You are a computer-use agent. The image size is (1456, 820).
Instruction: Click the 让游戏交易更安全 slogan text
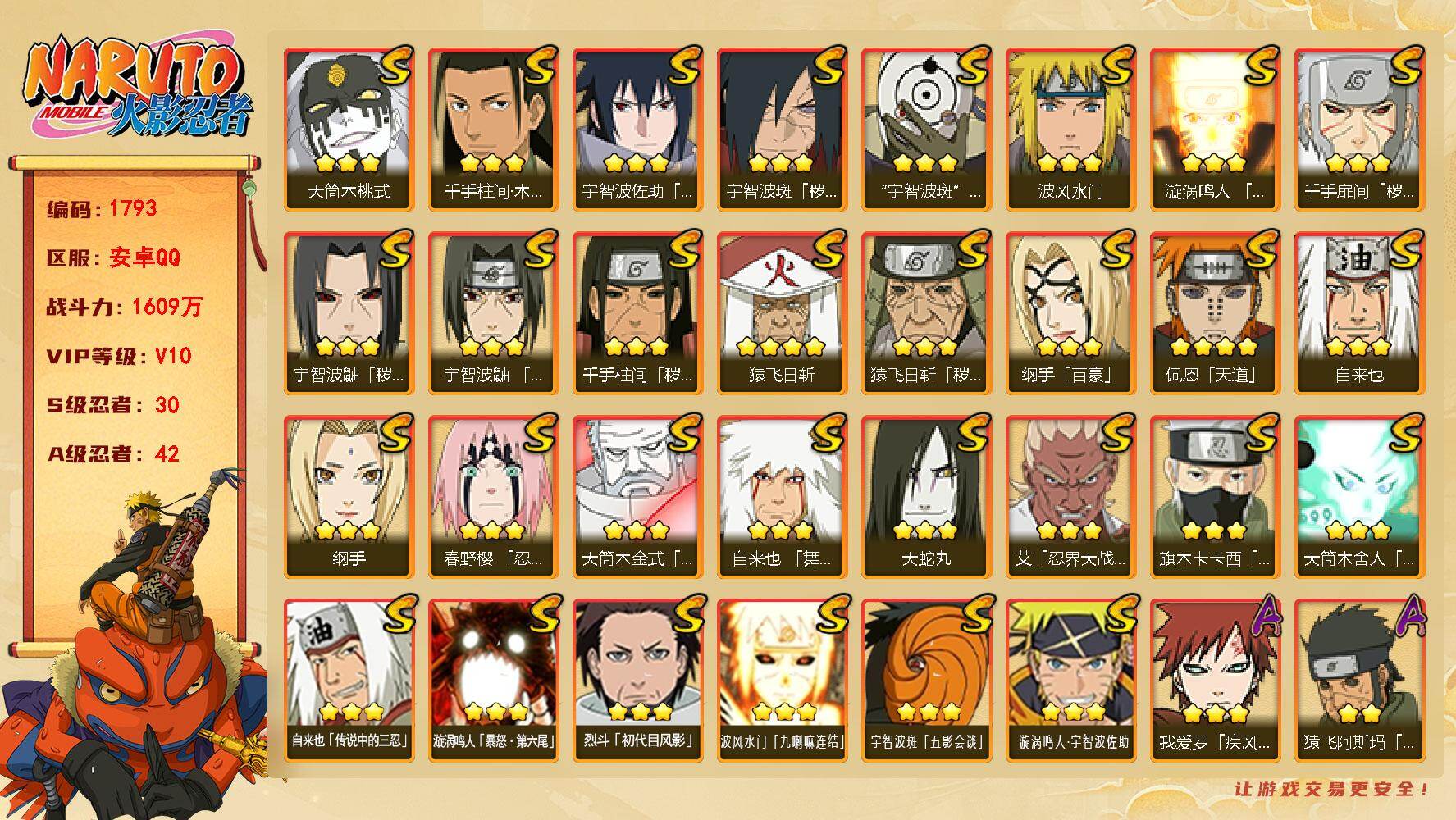[x=1333, y=789]
